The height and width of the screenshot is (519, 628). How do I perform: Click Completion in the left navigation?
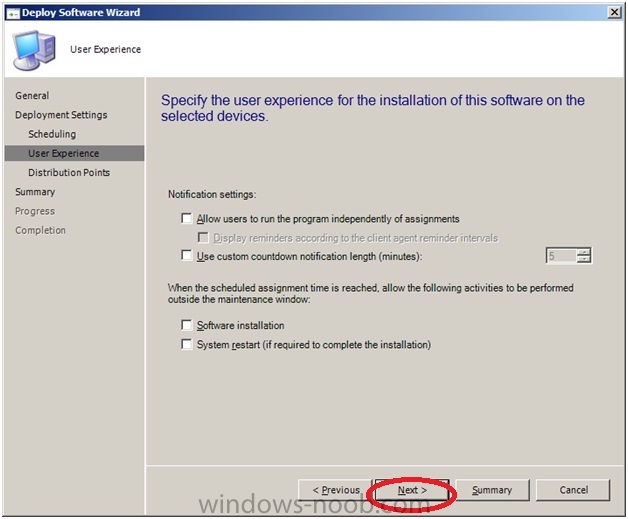[x=40, y=230]
